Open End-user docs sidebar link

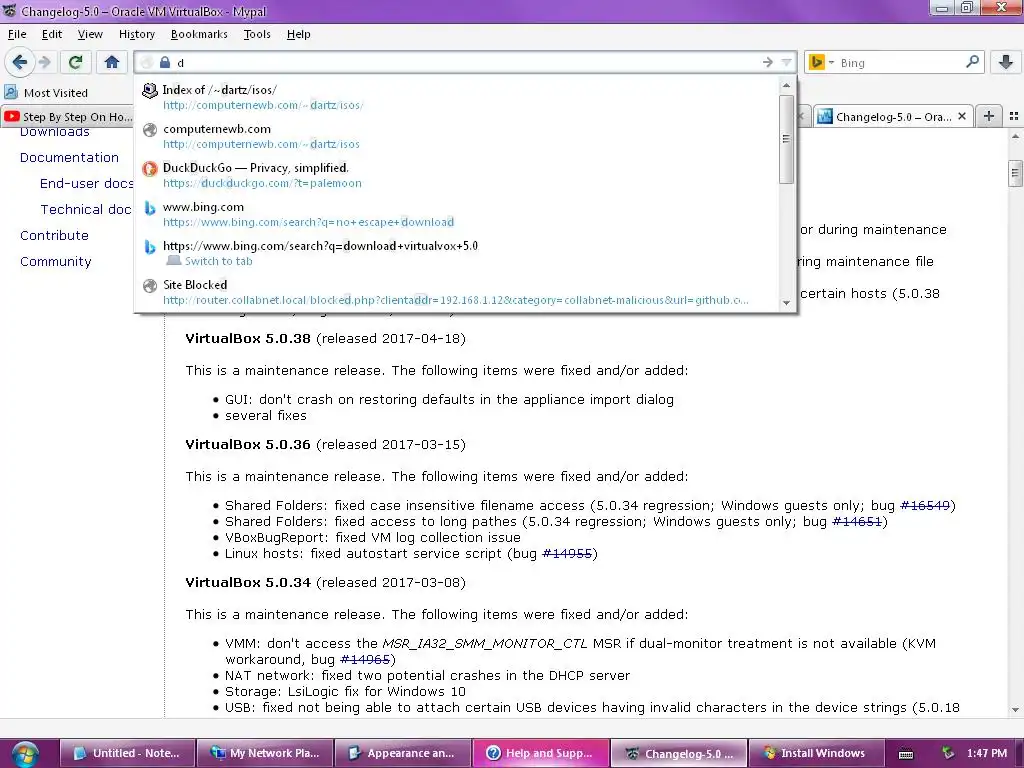point(86,184)
